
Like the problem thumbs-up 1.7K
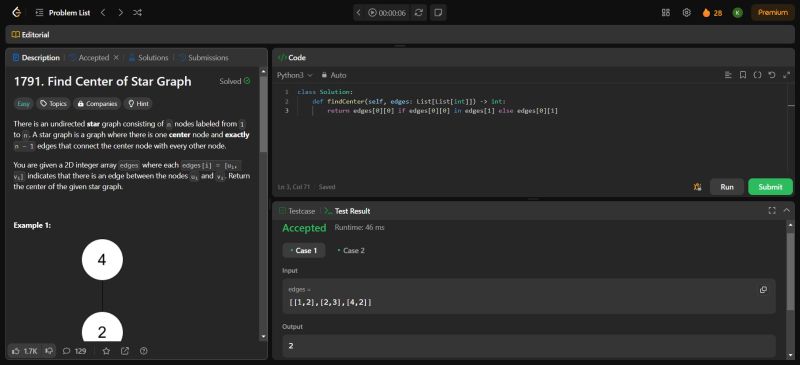(24, 351)
